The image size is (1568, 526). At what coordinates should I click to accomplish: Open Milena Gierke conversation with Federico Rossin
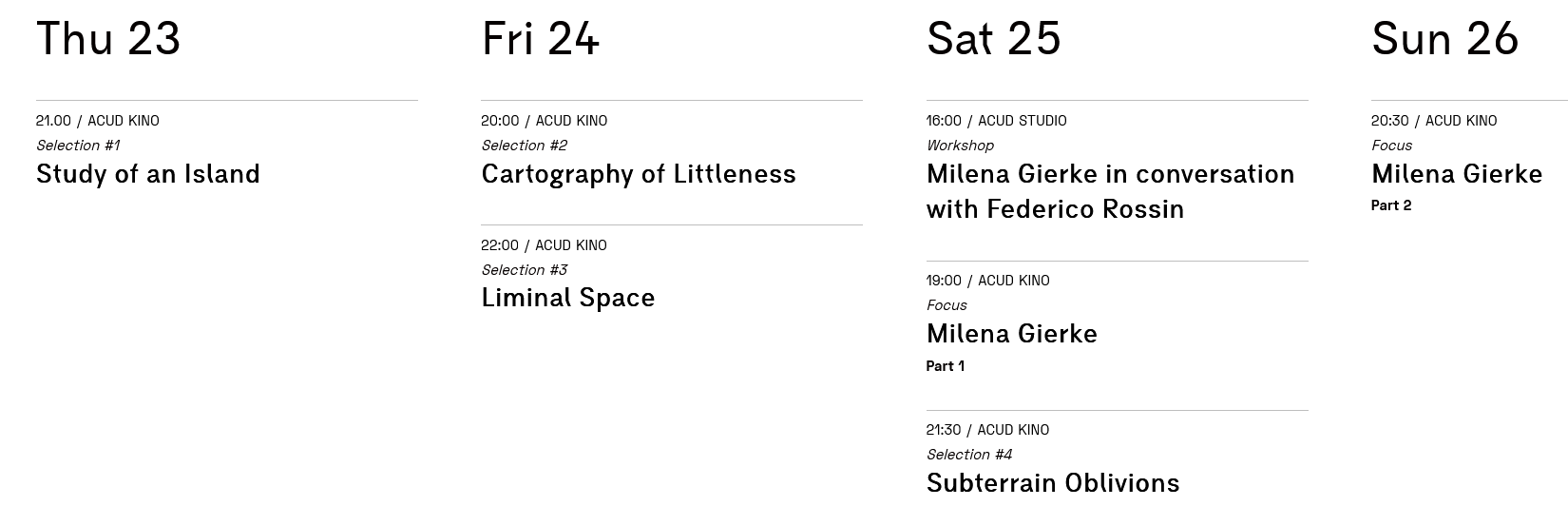[1110, 191]
